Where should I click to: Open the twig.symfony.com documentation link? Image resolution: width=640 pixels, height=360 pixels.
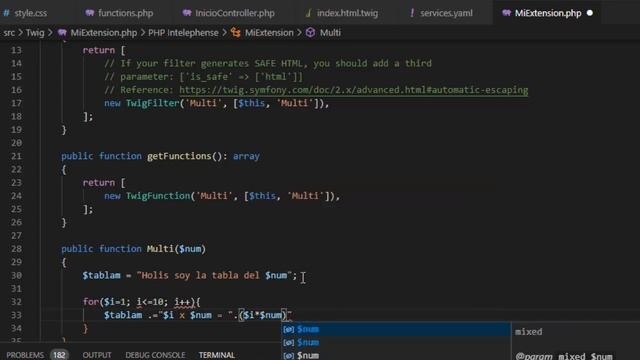[x=353, y=90]
